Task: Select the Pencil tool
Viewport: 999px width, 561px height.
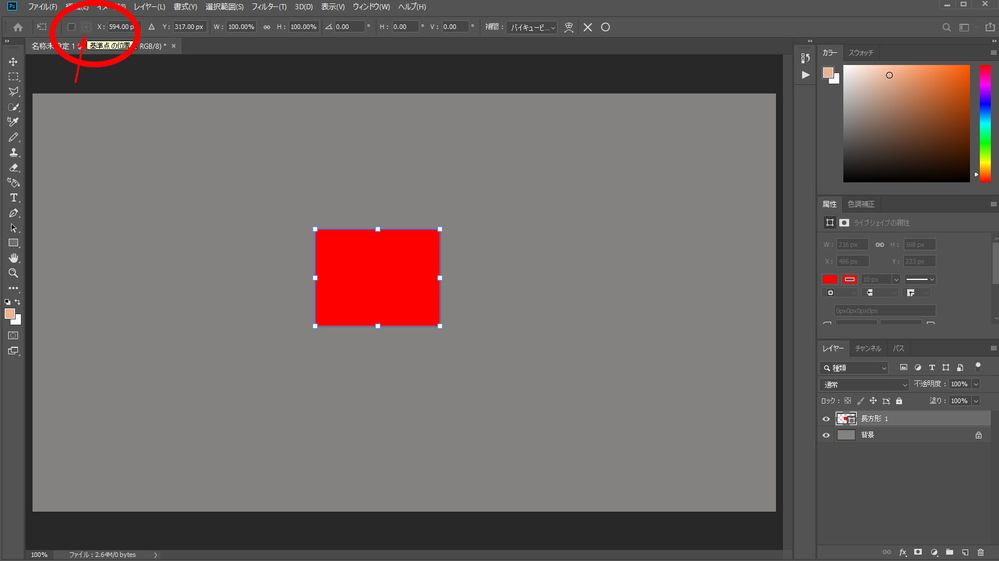Action: click(13, 137)
